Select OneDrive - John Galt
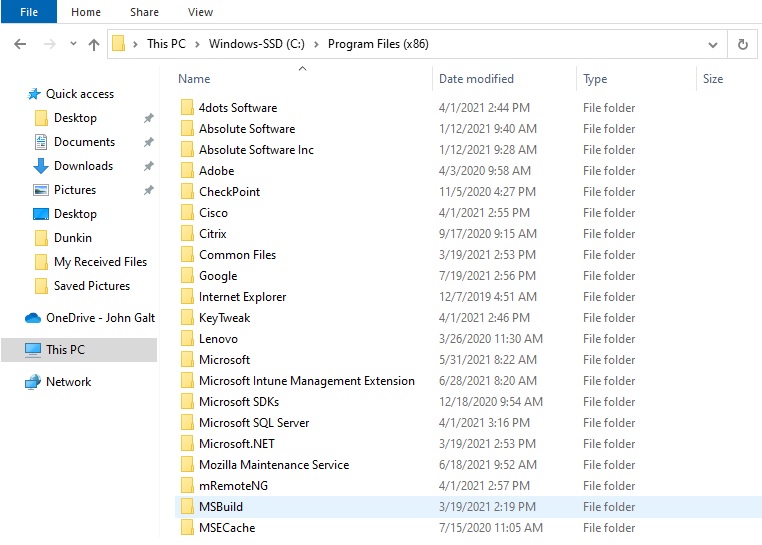The height and width of the screenshot is (545, 762). 100,318
